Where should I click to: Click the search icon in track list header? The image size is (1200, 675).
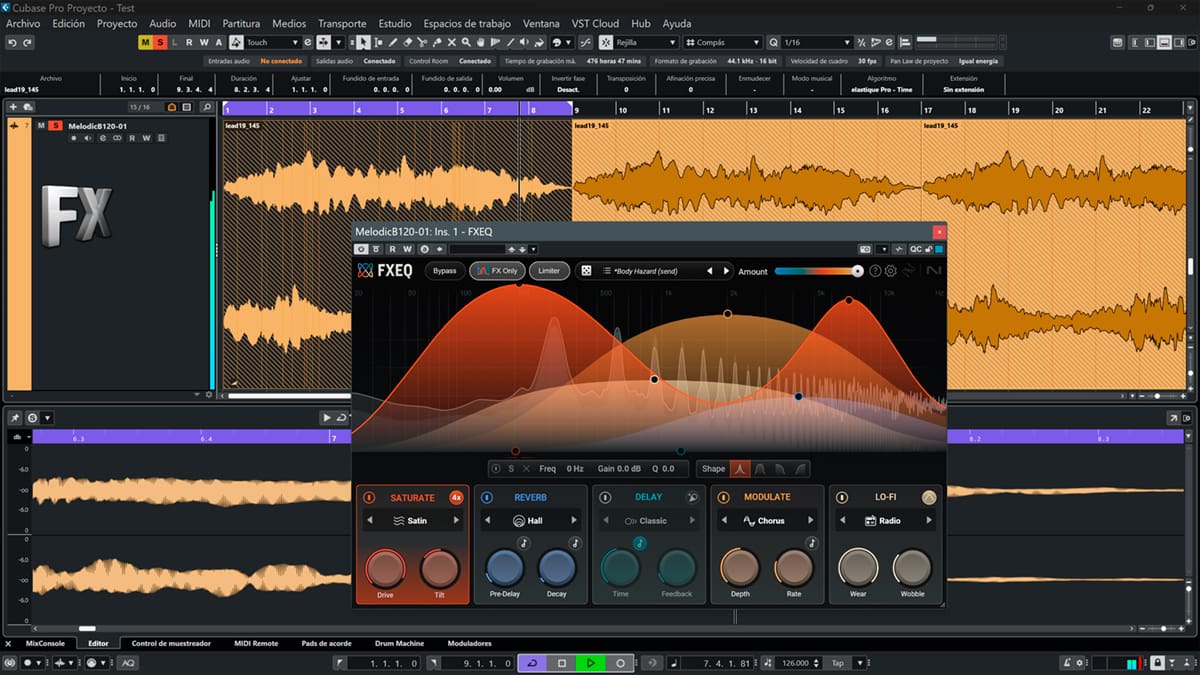(x=206, y=107)
